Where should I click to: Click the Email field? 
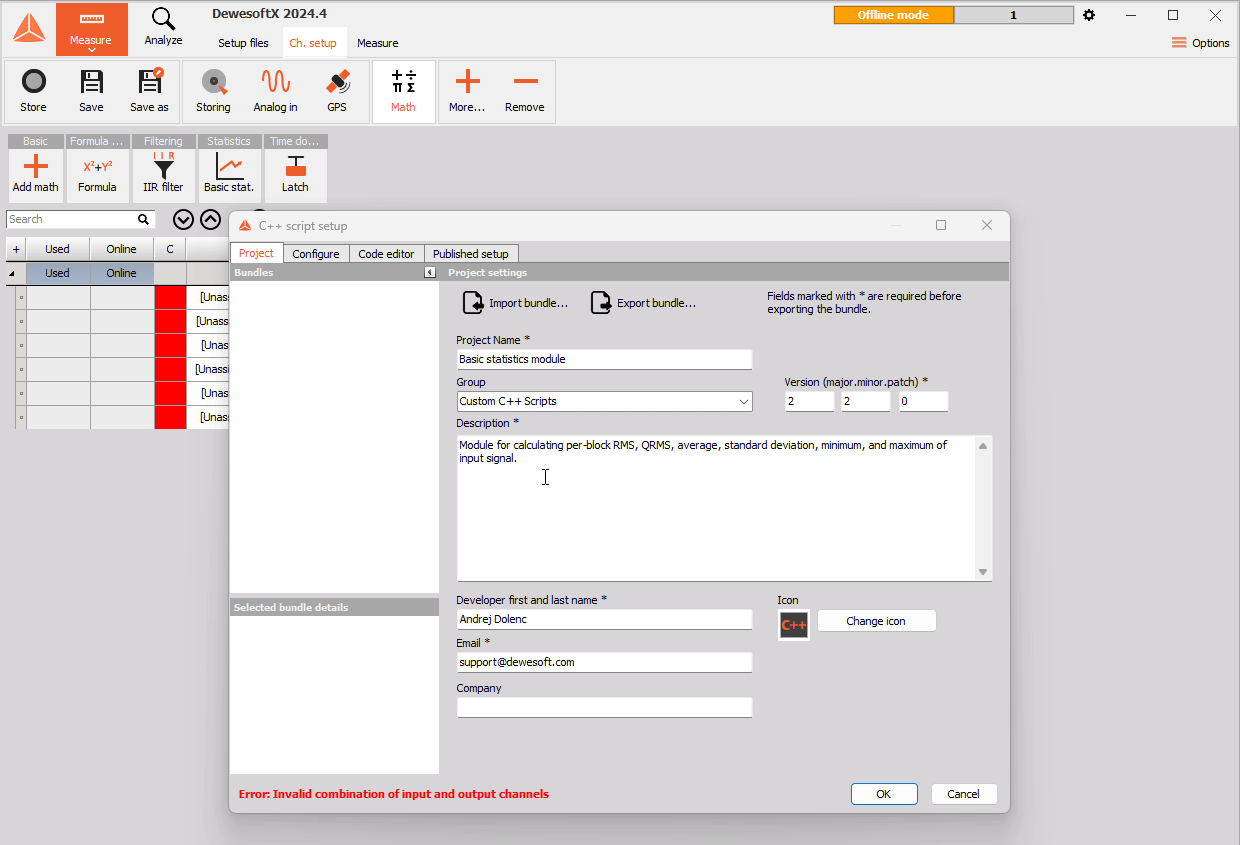[x=604, y=662]
